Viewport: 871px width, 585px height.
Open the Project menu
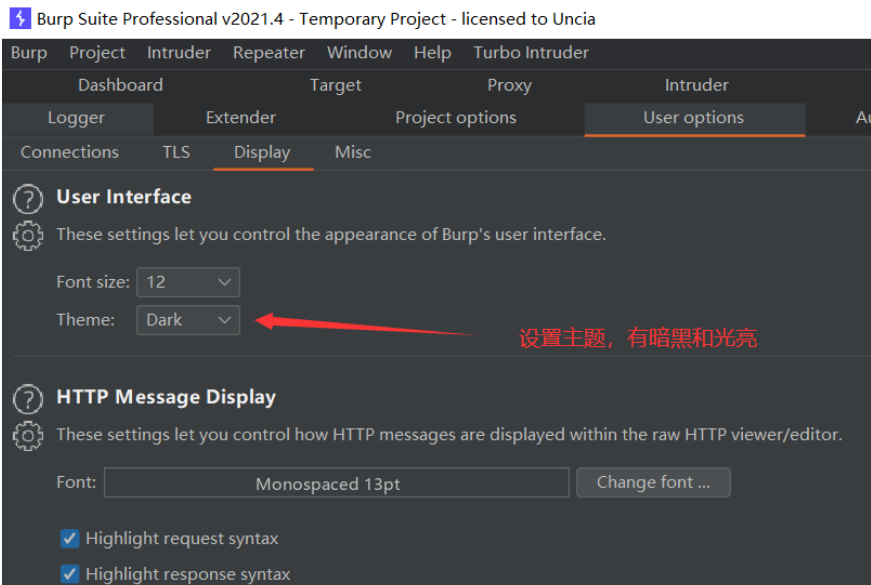point(97,53)
